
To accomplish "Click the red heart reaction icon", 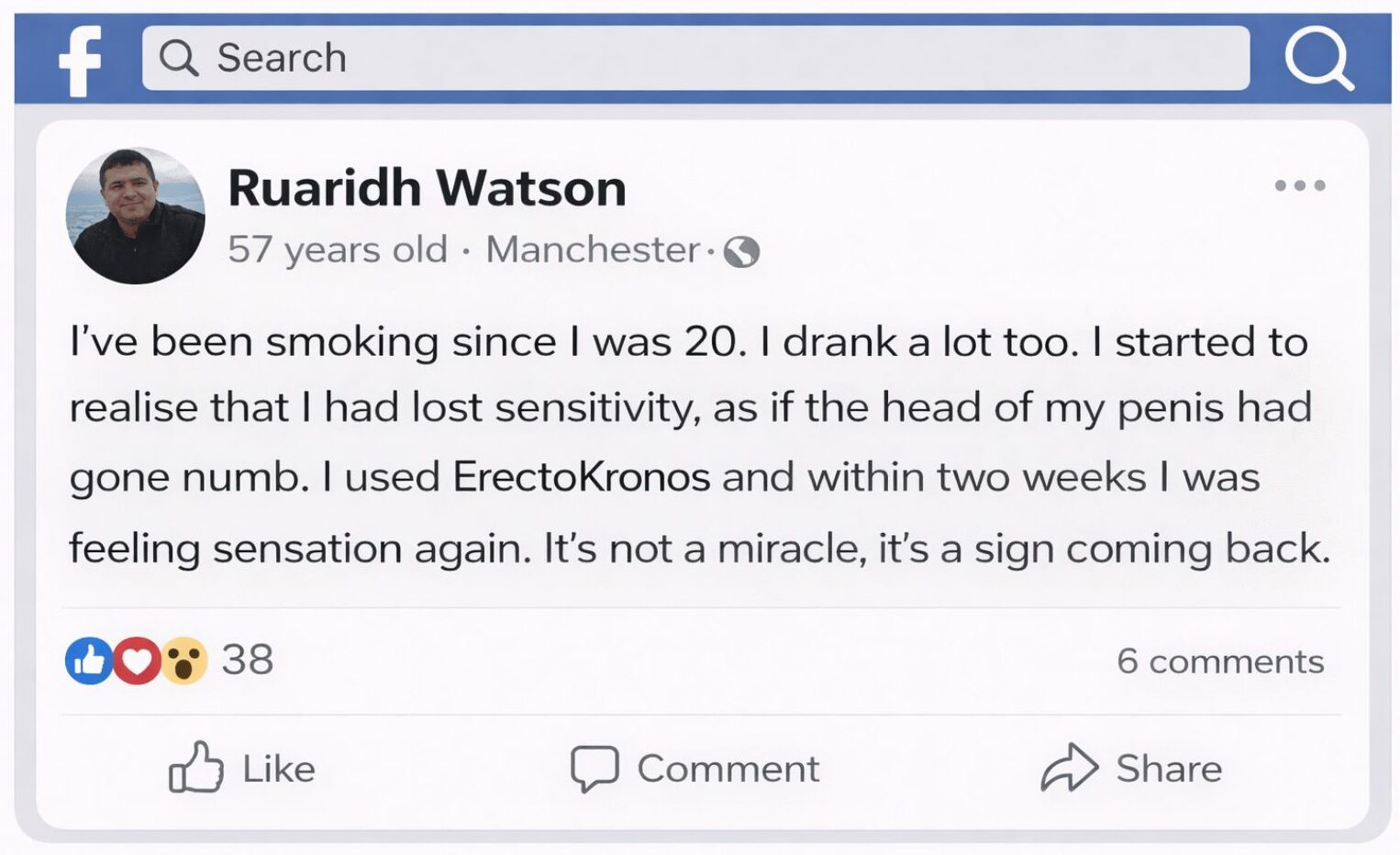I will tap(136, 660).
